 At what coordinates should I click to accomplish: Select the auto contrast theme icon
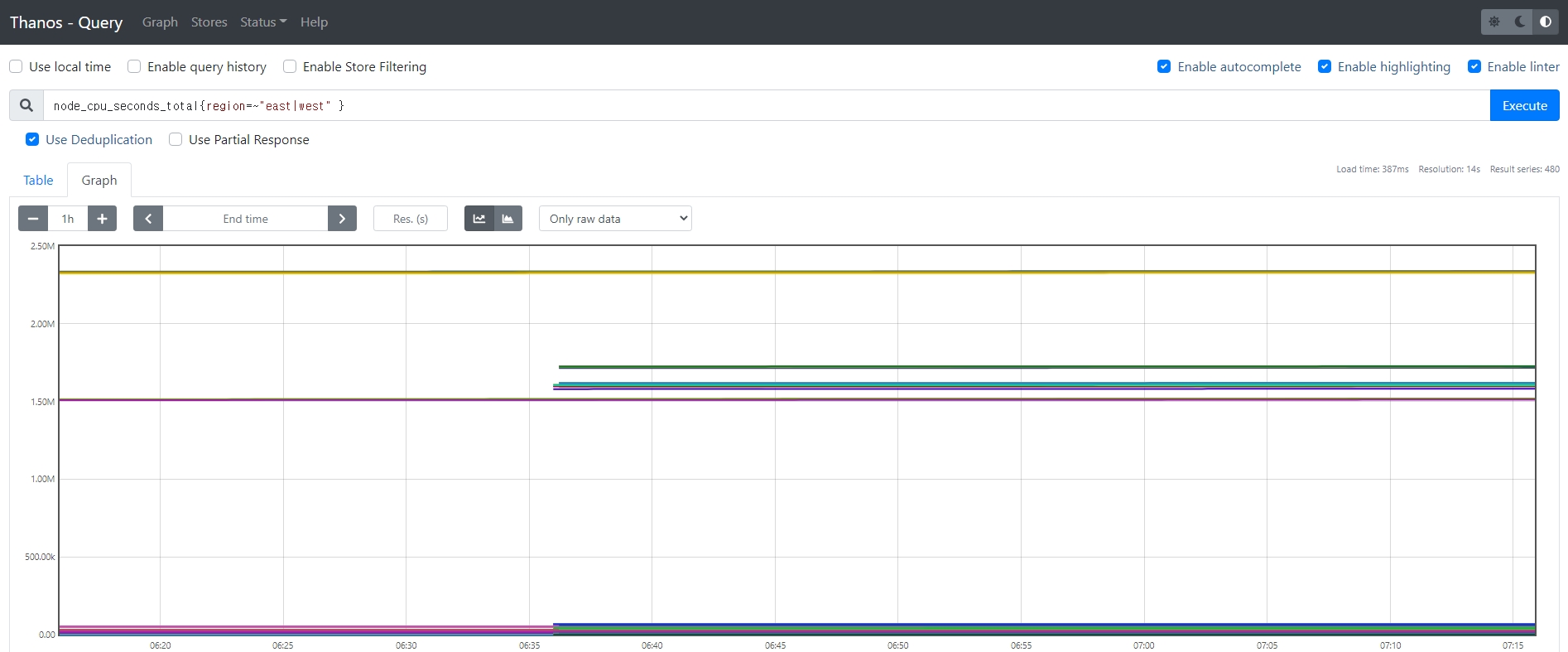1545,22
